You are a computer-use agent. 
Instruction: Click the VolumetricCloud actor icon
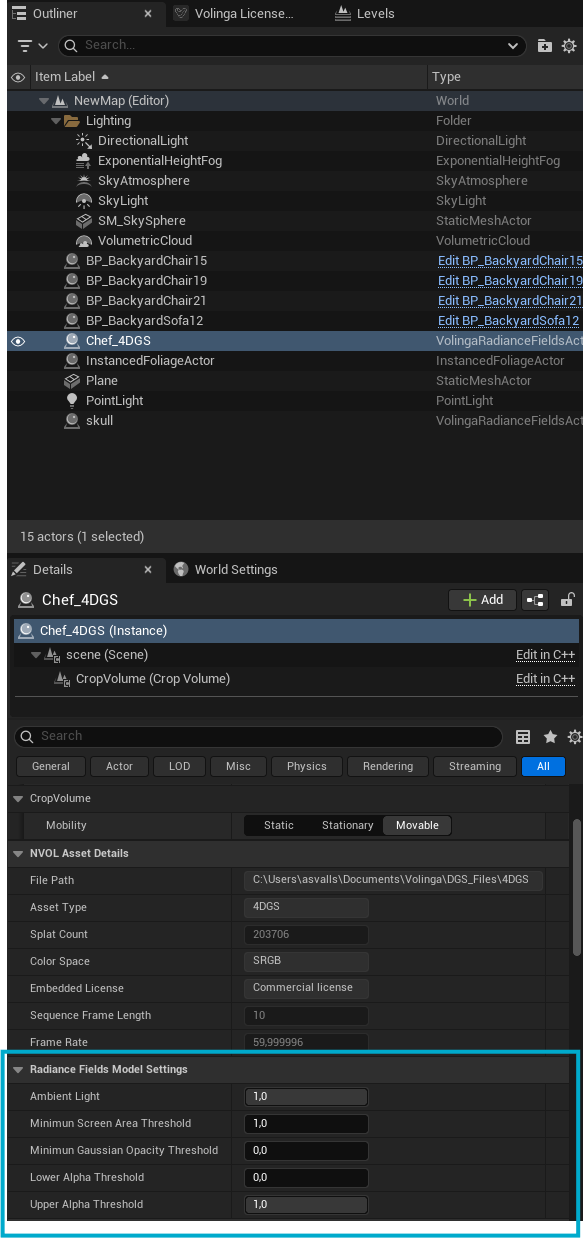pos(84,241)
